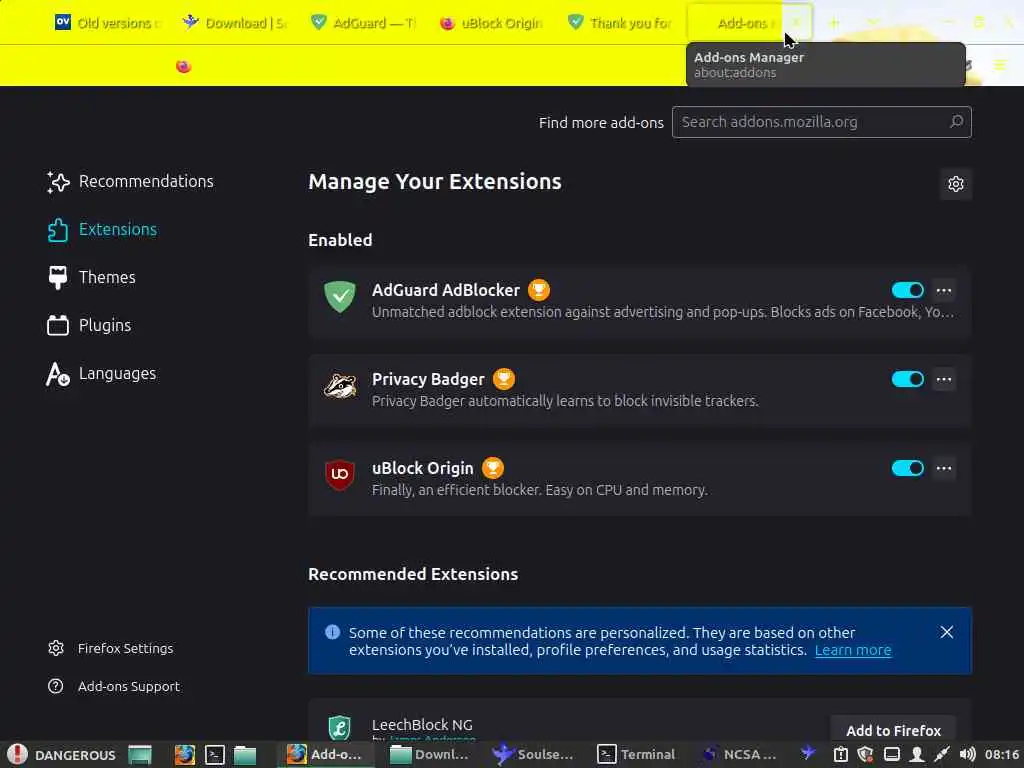Image resolution: width=1024 pixels, height=768 pixels.
Task: Open the Add-ons Support help link
Action: (x=114, y=686)
